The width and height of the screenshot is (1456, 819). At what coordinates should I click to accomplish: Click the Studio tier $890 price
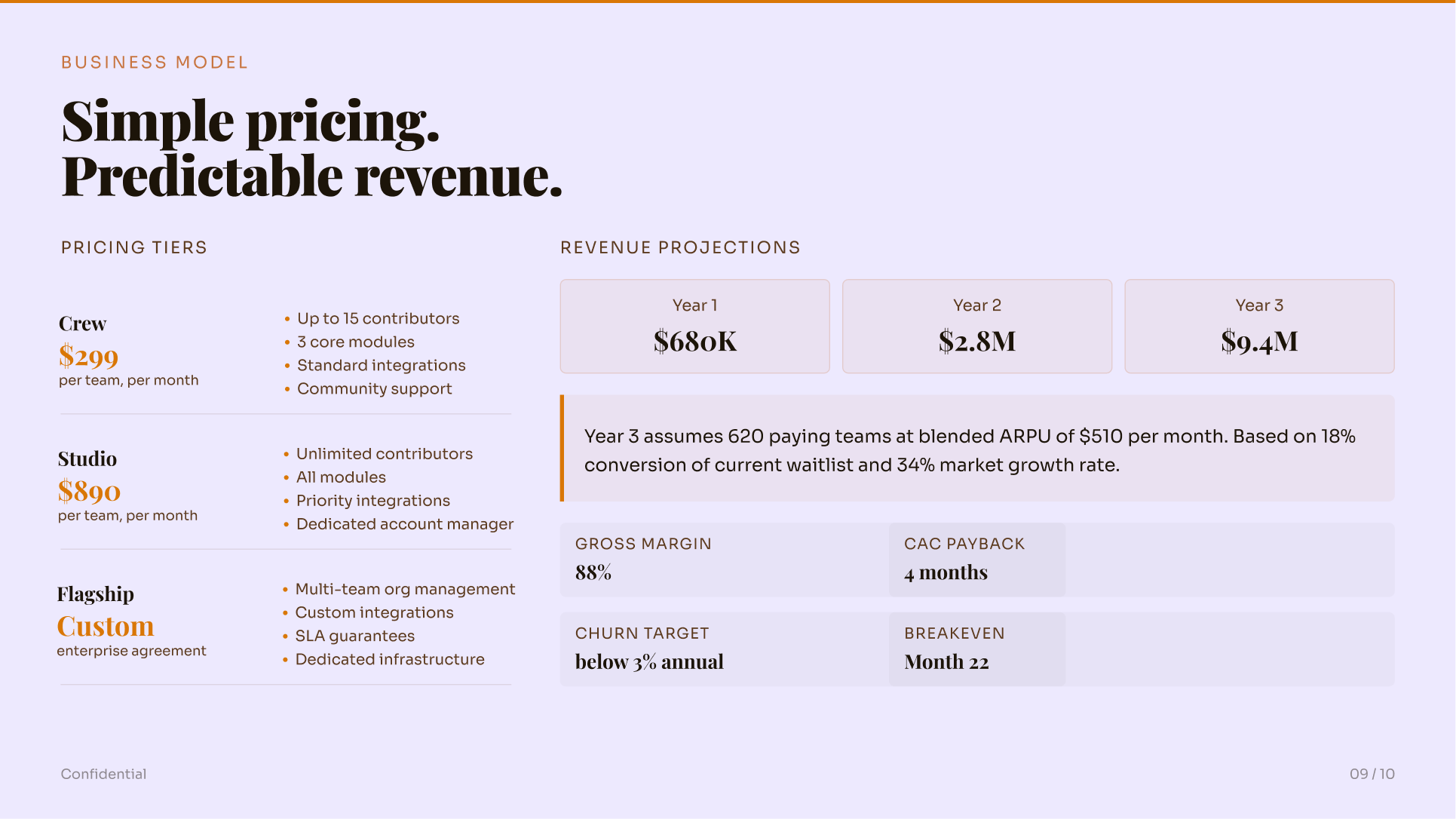(89, 491)
